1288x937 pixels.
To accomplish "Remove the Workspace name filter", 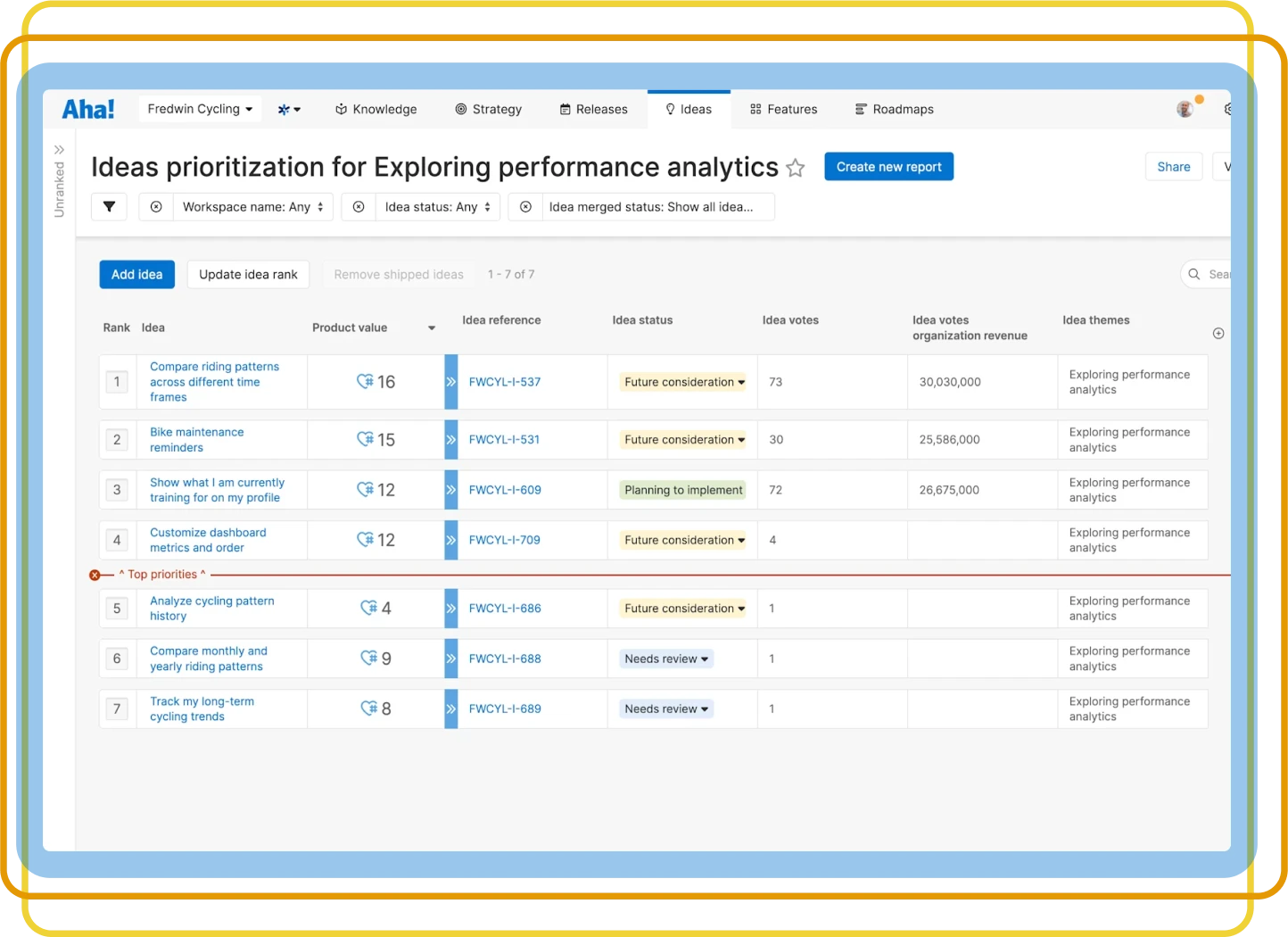I will click(156, 207).
